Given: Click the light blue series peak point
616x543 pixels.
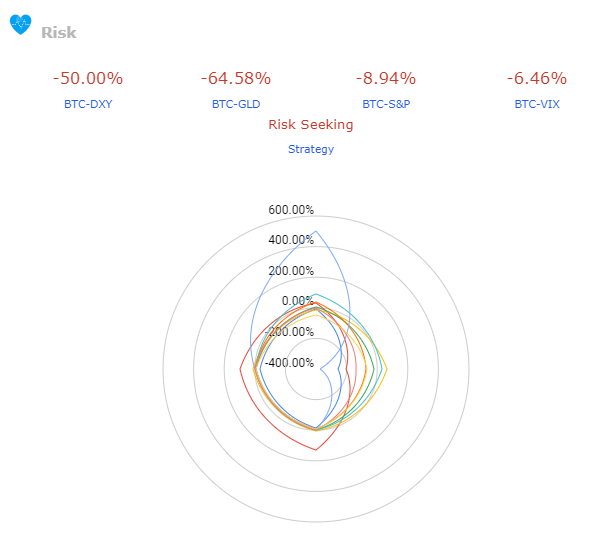Looking at the screenshot, I should coord(316,231).
